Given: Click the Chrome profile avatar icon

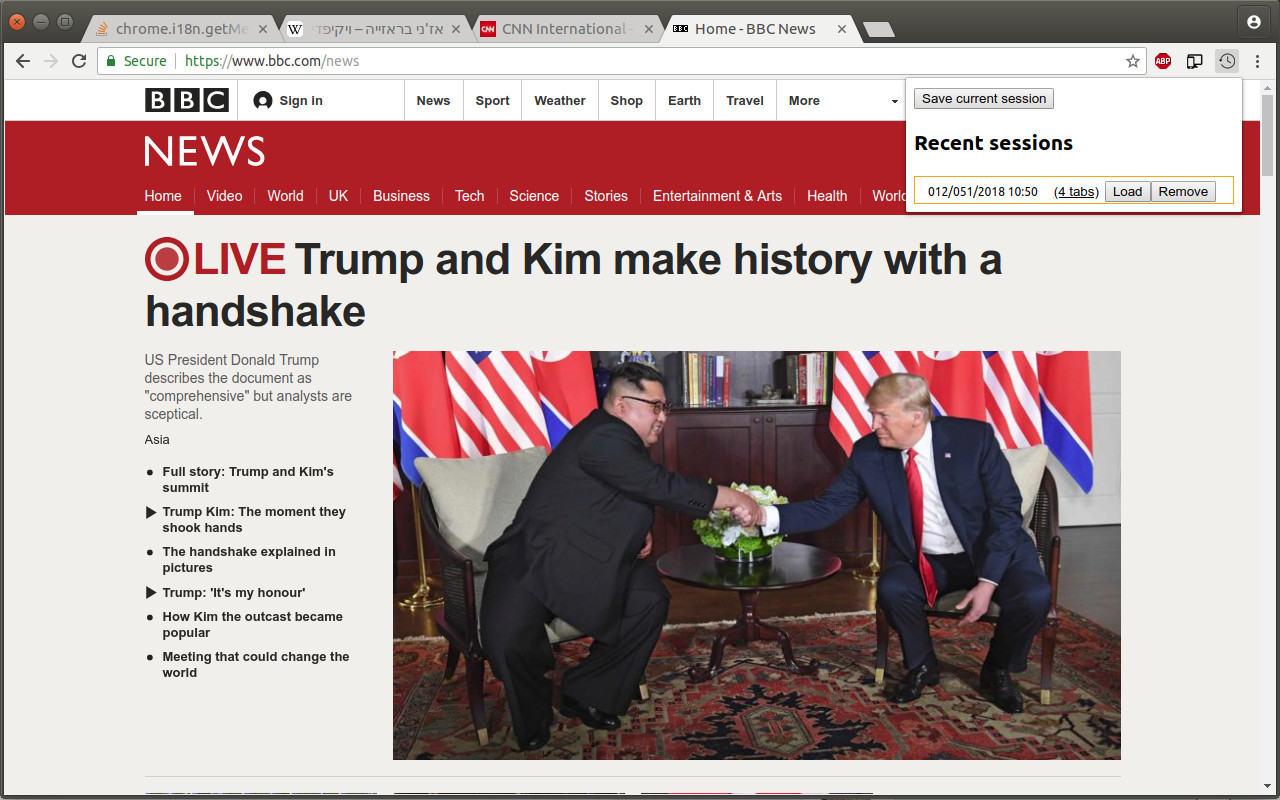Looking at the screenshot, I should 1254,21.
